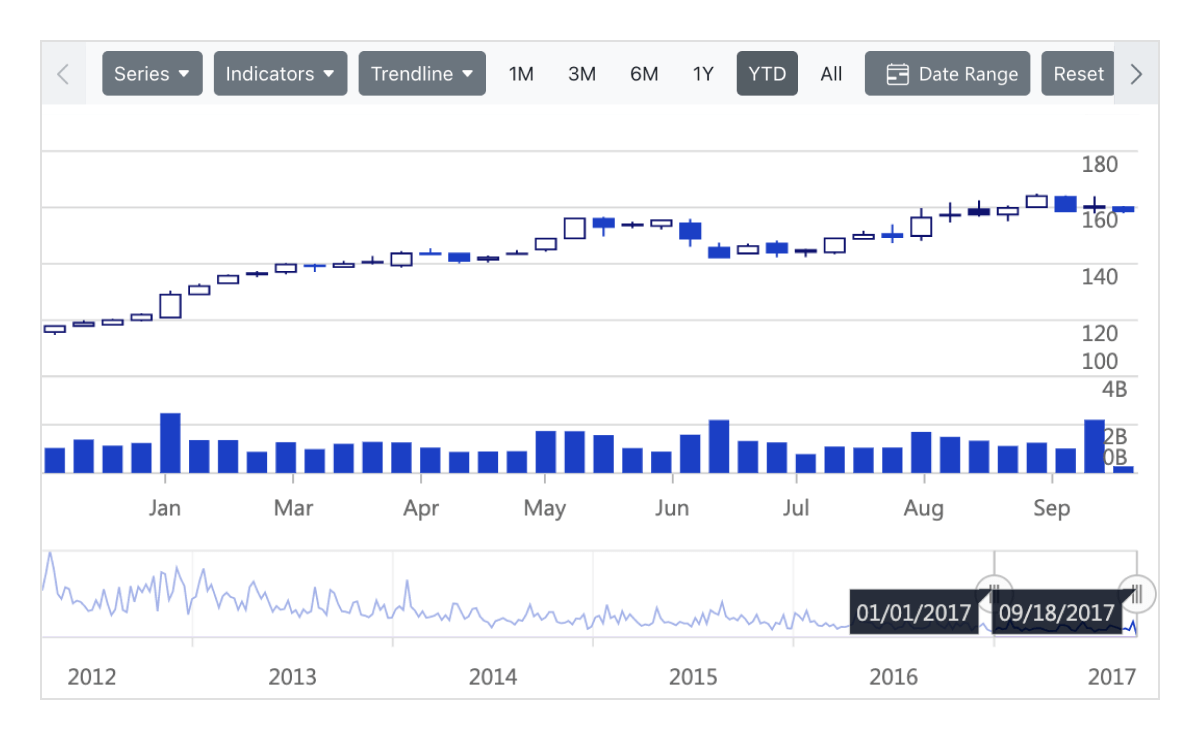Click the tallest volume bar near Jan
Image resolution: width=1200 pixels, height=740 pixels.
click(x=170, y=440)
